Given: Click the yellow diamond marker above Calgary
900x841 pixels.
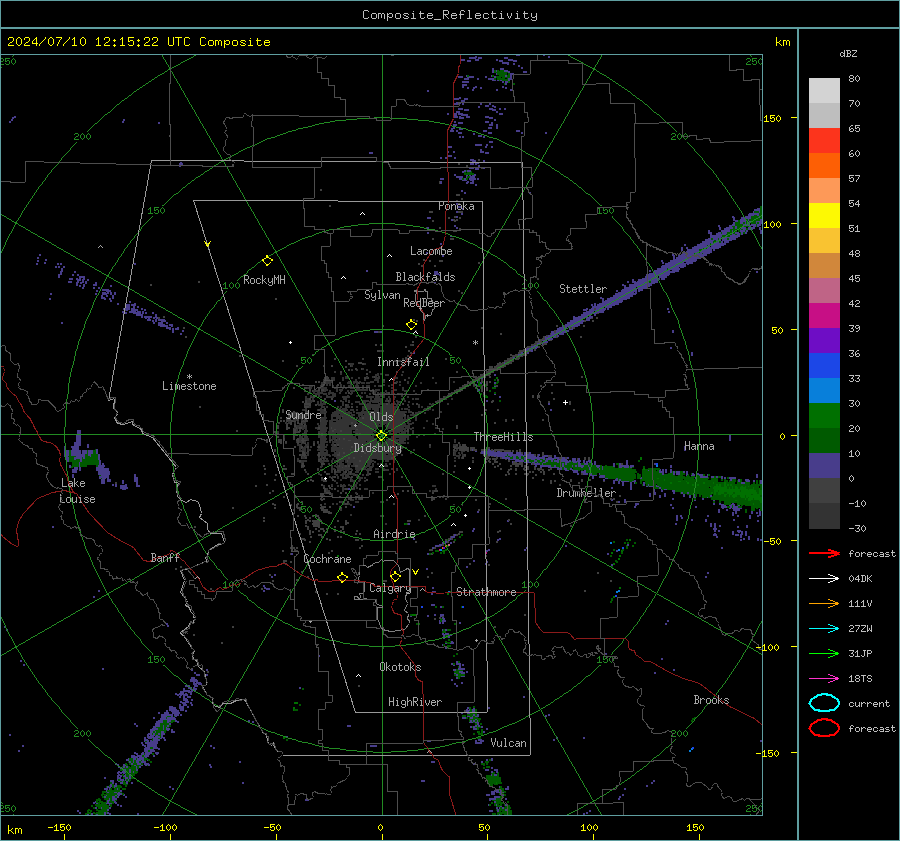Looking at the screenshot, I should tap(395, 576).
